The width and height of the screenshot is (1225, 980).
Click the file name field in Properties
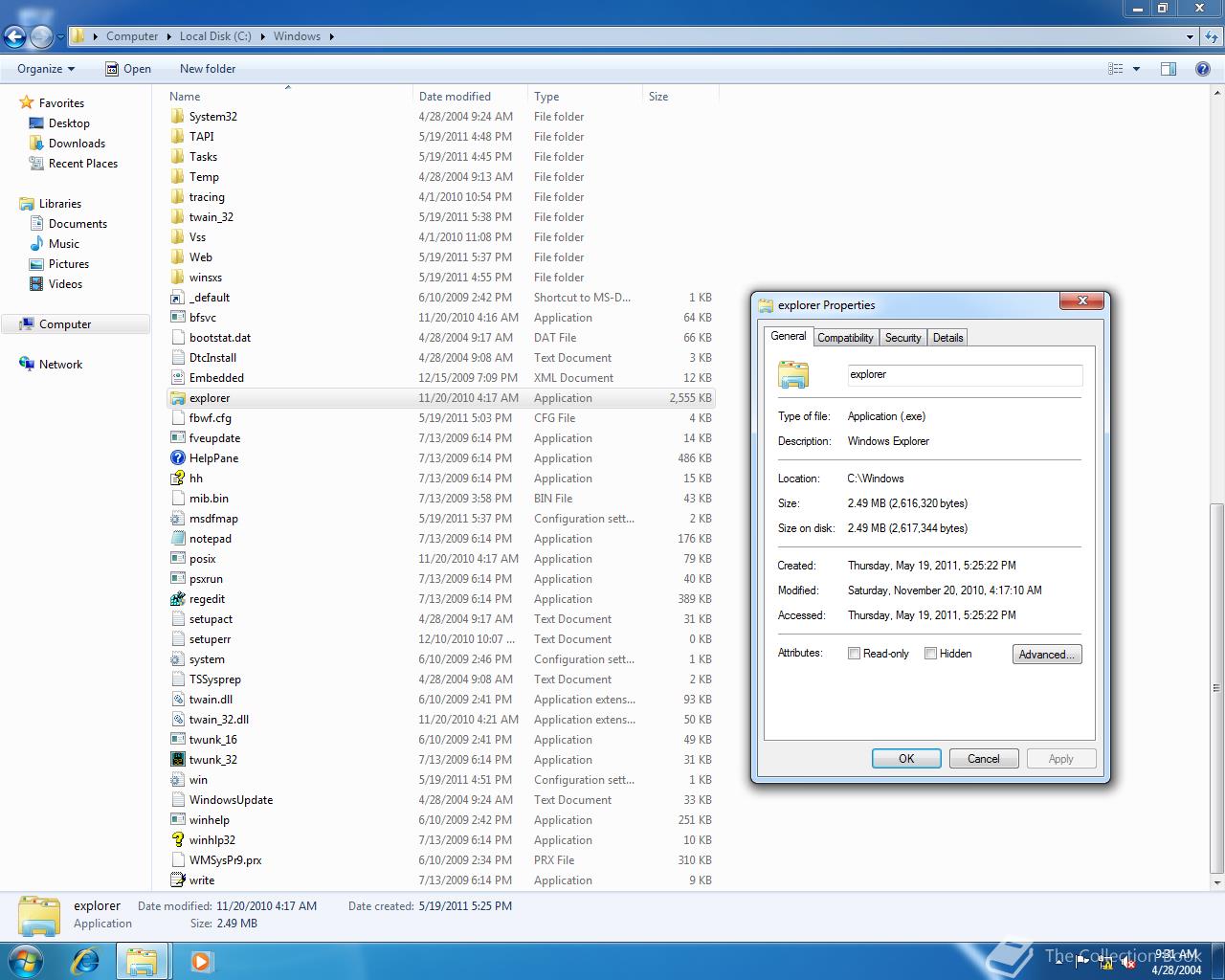coord(965,374)
